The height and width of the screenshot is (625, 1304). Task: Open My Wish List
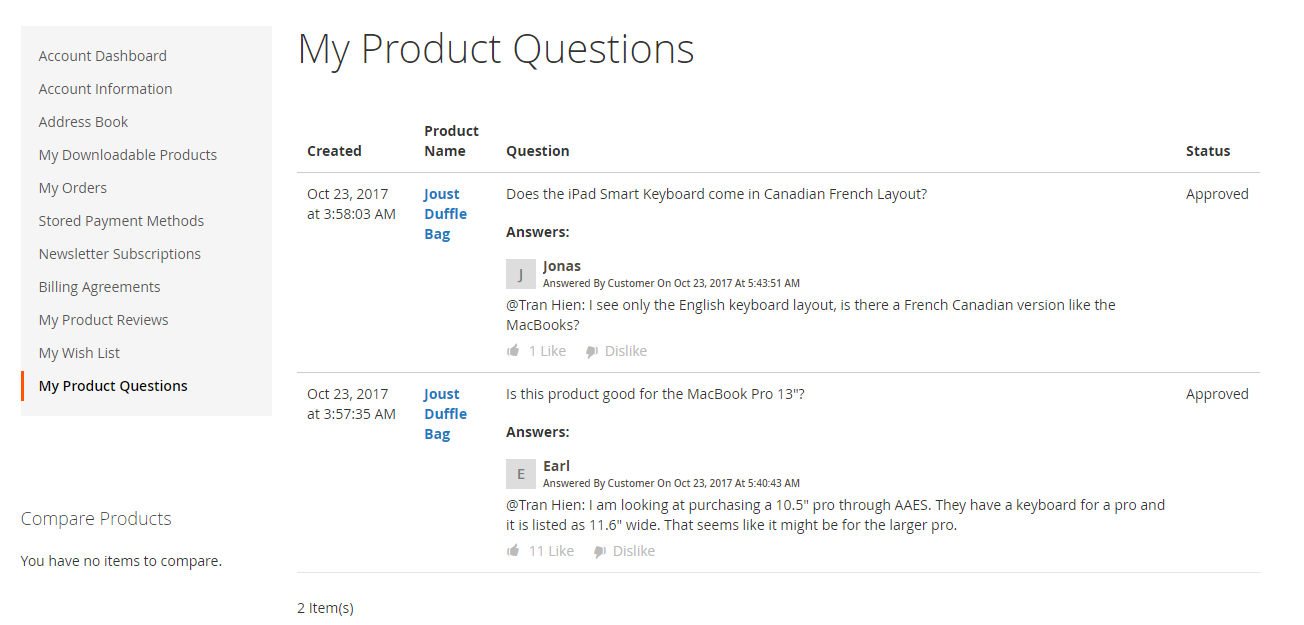coord(80,353)
